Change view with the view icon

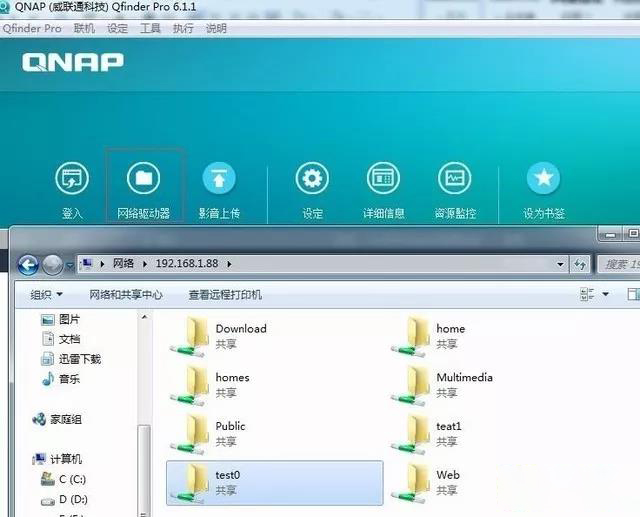pyautogui.click(x=587, y=294)
